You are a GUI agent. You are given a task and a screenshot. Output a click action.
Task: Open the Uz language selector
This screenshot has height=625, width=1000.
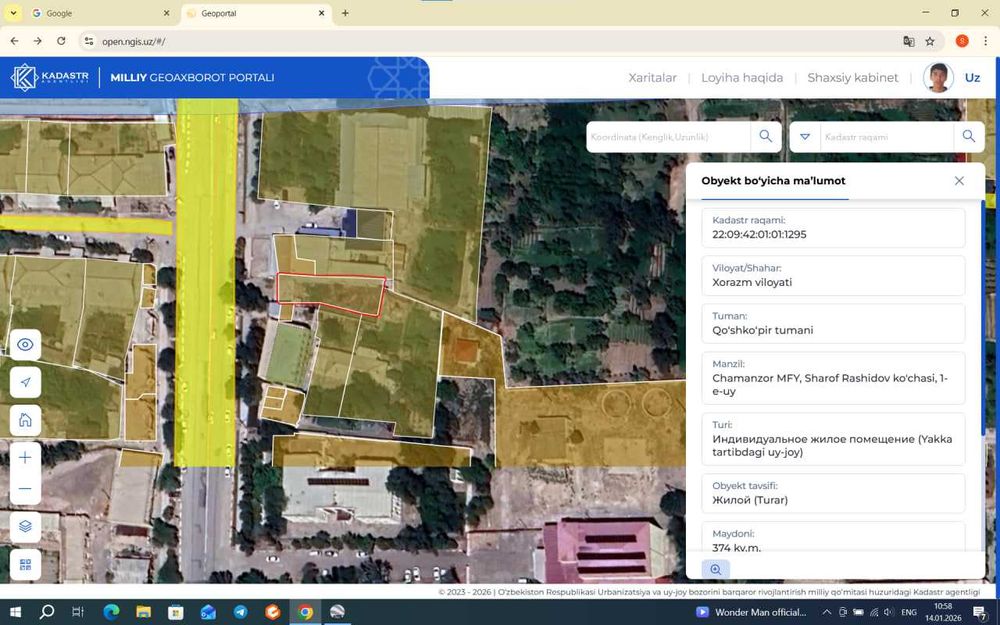(972, 78)
